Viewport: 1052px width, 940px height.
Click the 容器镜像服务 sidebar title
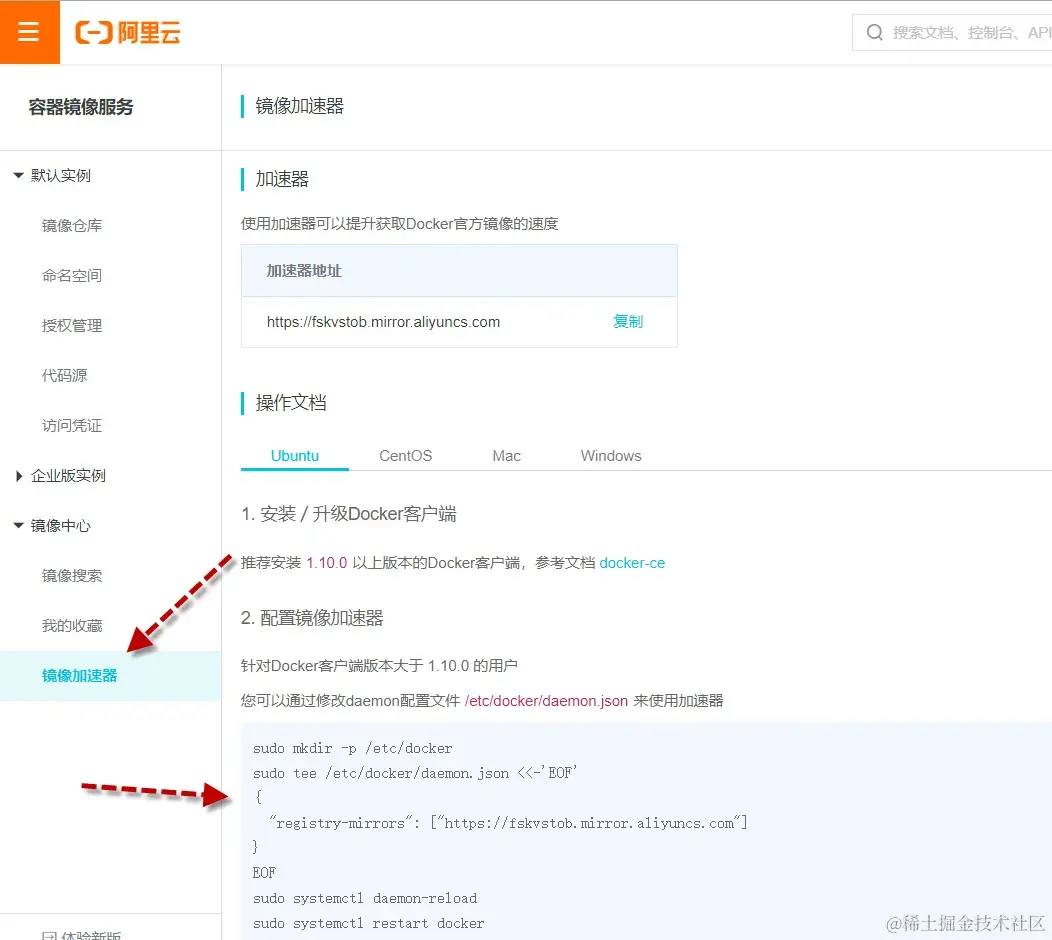(81, 107)
